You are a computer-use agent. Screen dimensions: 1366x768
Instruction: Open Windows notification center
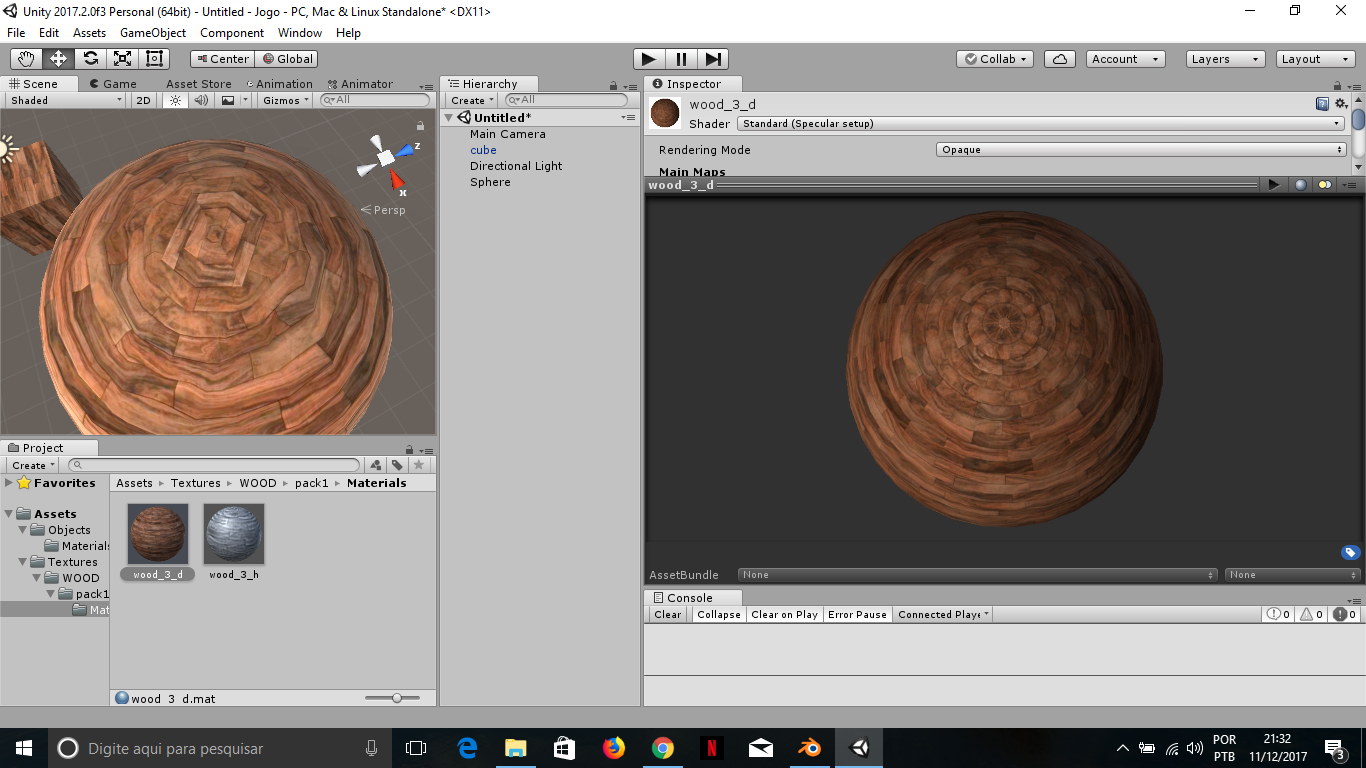tap(1334, 749)
